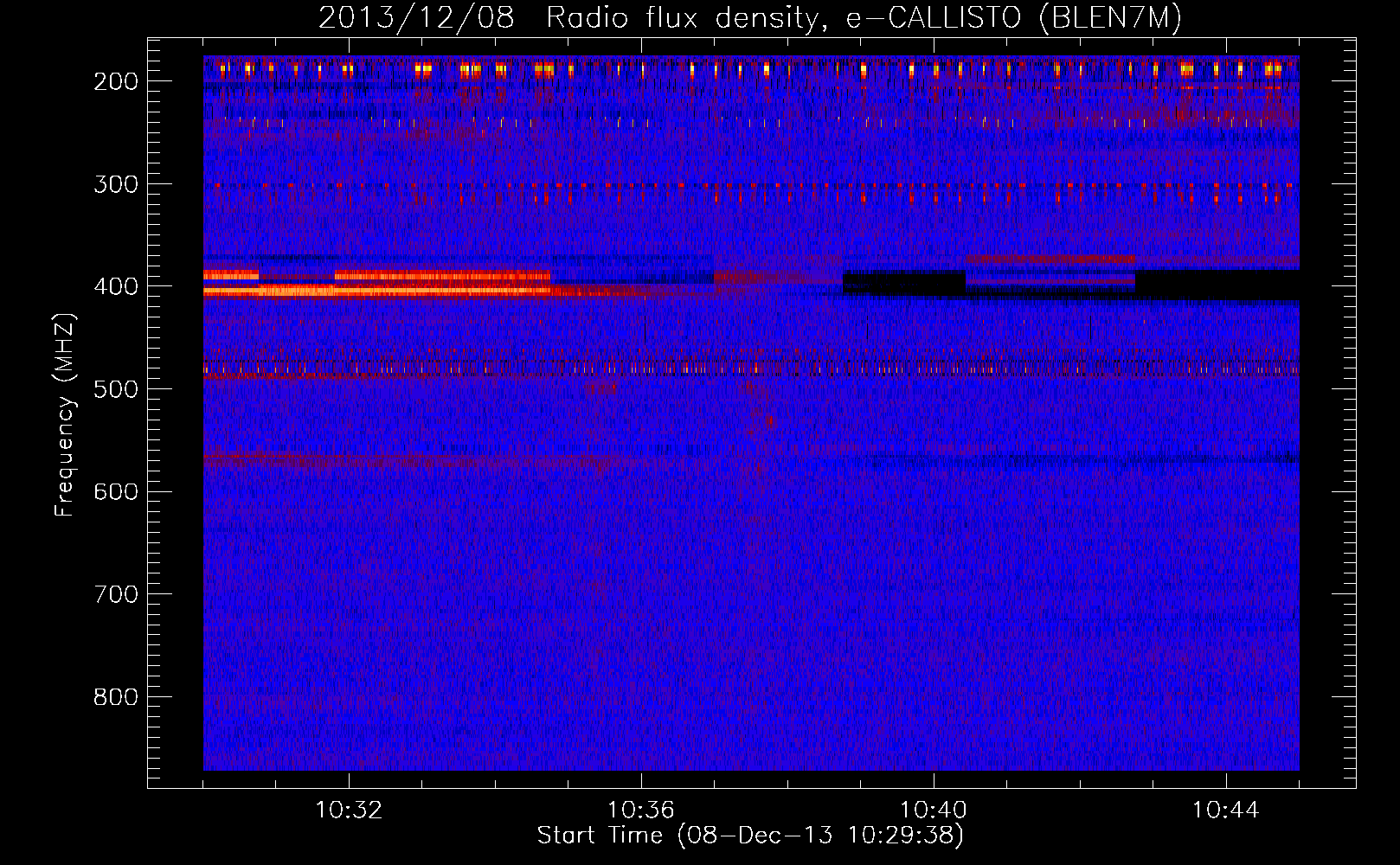Click the 500 frequency tick label
1400x865 pixels.
tap(115, 389)
